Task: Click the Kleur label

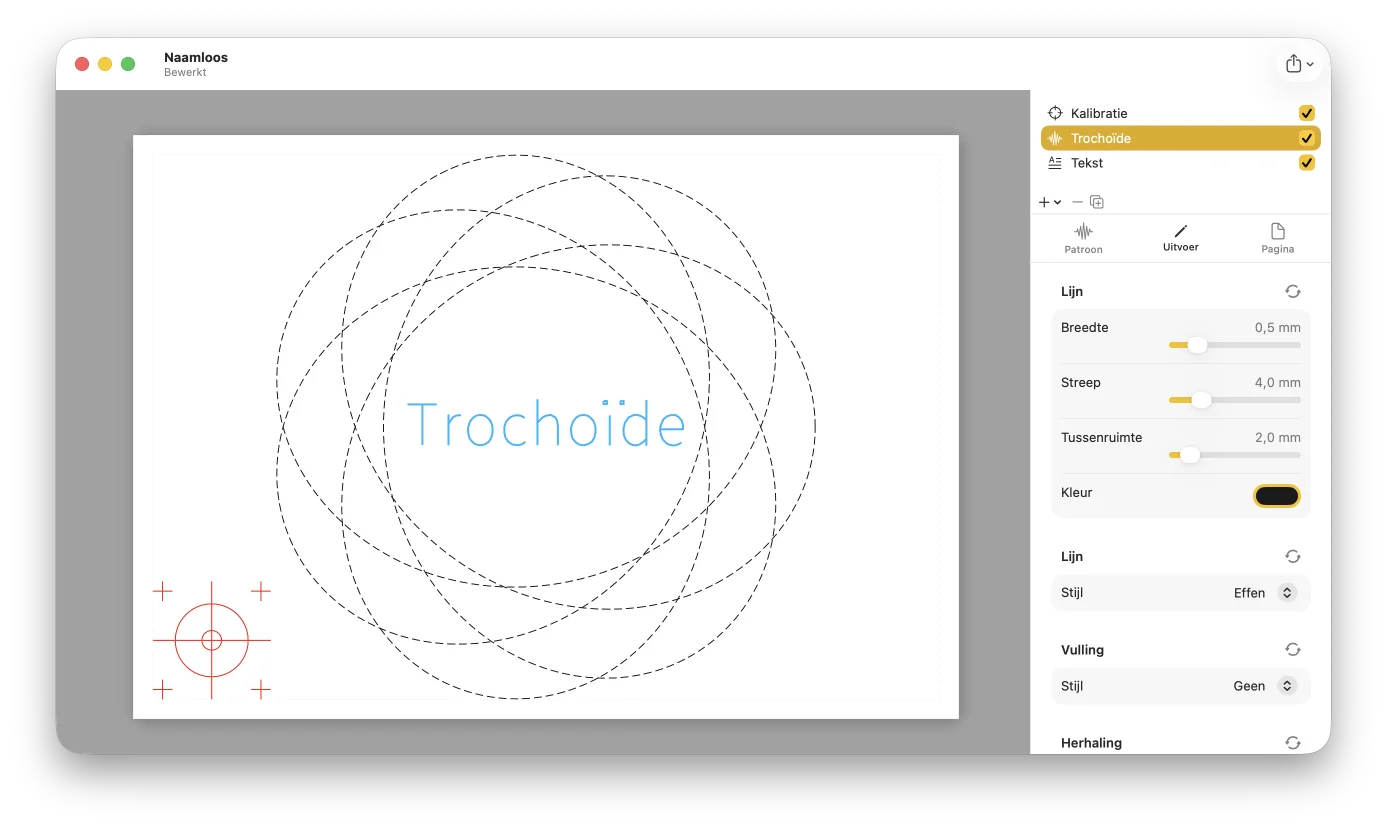Action: (1076, 492)
